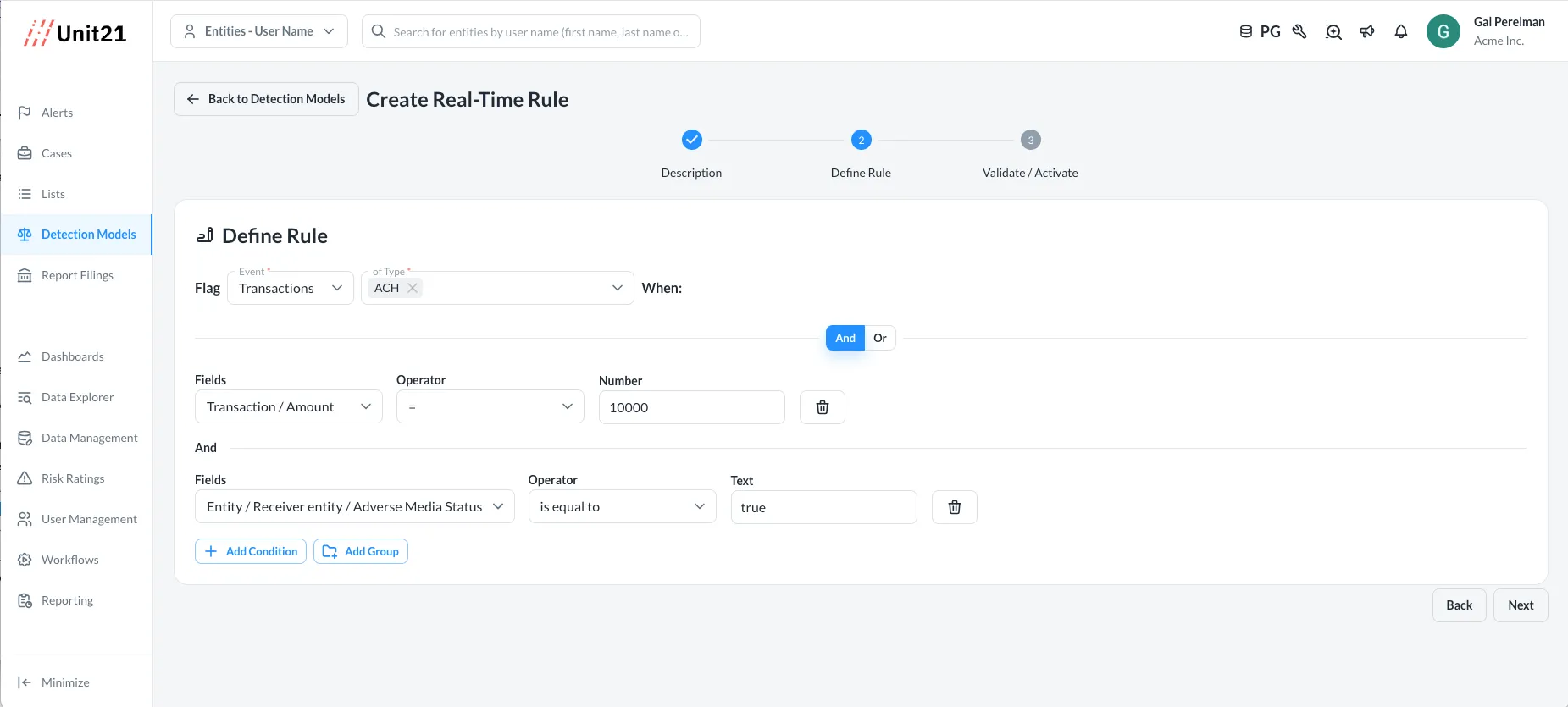
Task: Select the And logic toggle
Action: pos(845,338)
